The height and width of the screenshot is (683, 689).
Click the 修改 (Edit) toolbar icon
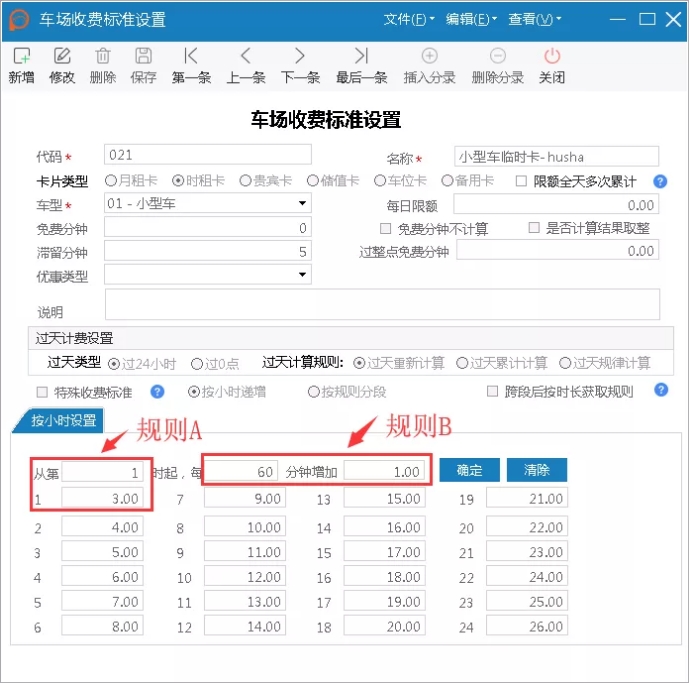point(62,56)
